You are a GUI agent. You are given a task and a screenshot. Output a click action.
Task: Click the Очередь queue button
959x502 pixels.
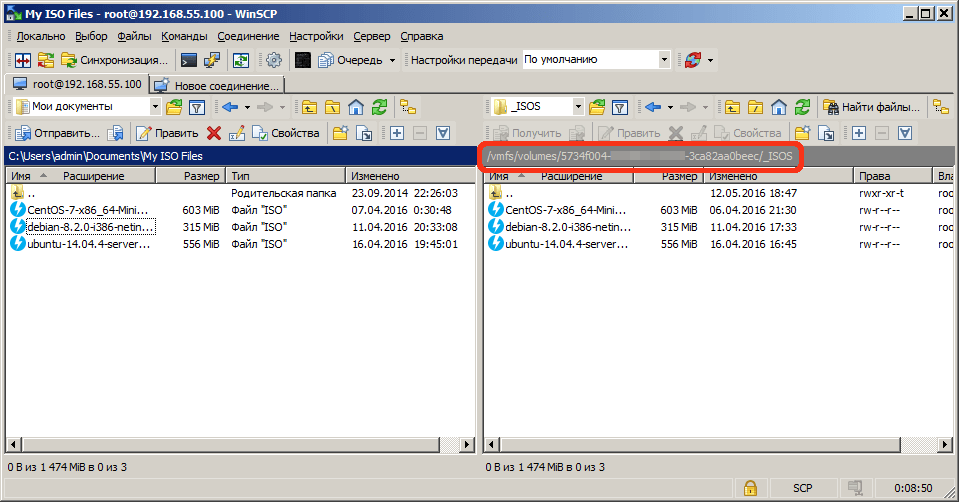350,60
